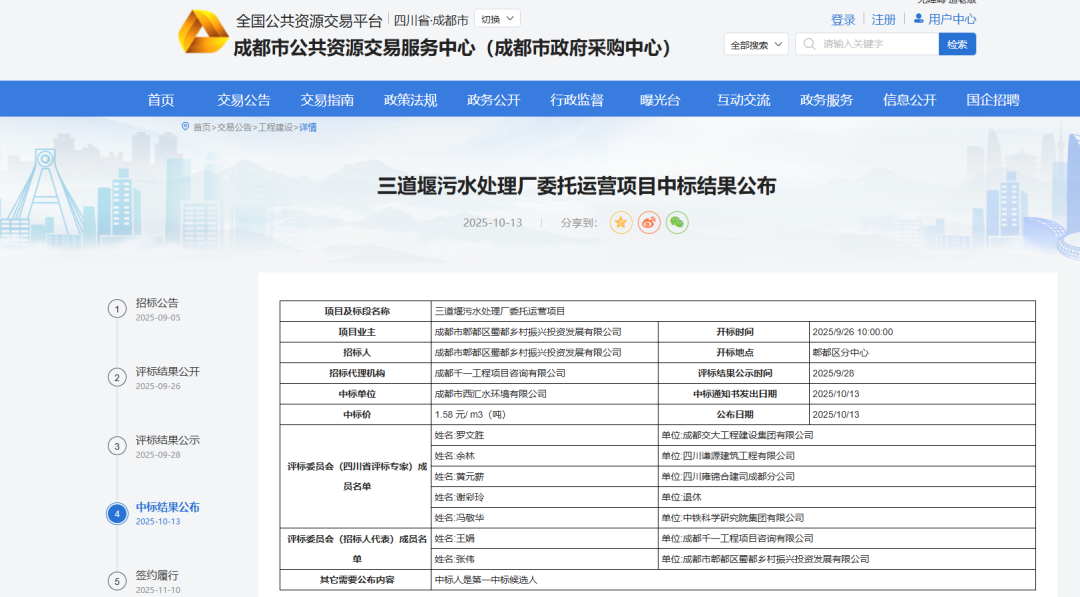Click the location pin icon in breadcrumb
This screenshot has height=597, width=1080.
point(185,127)
